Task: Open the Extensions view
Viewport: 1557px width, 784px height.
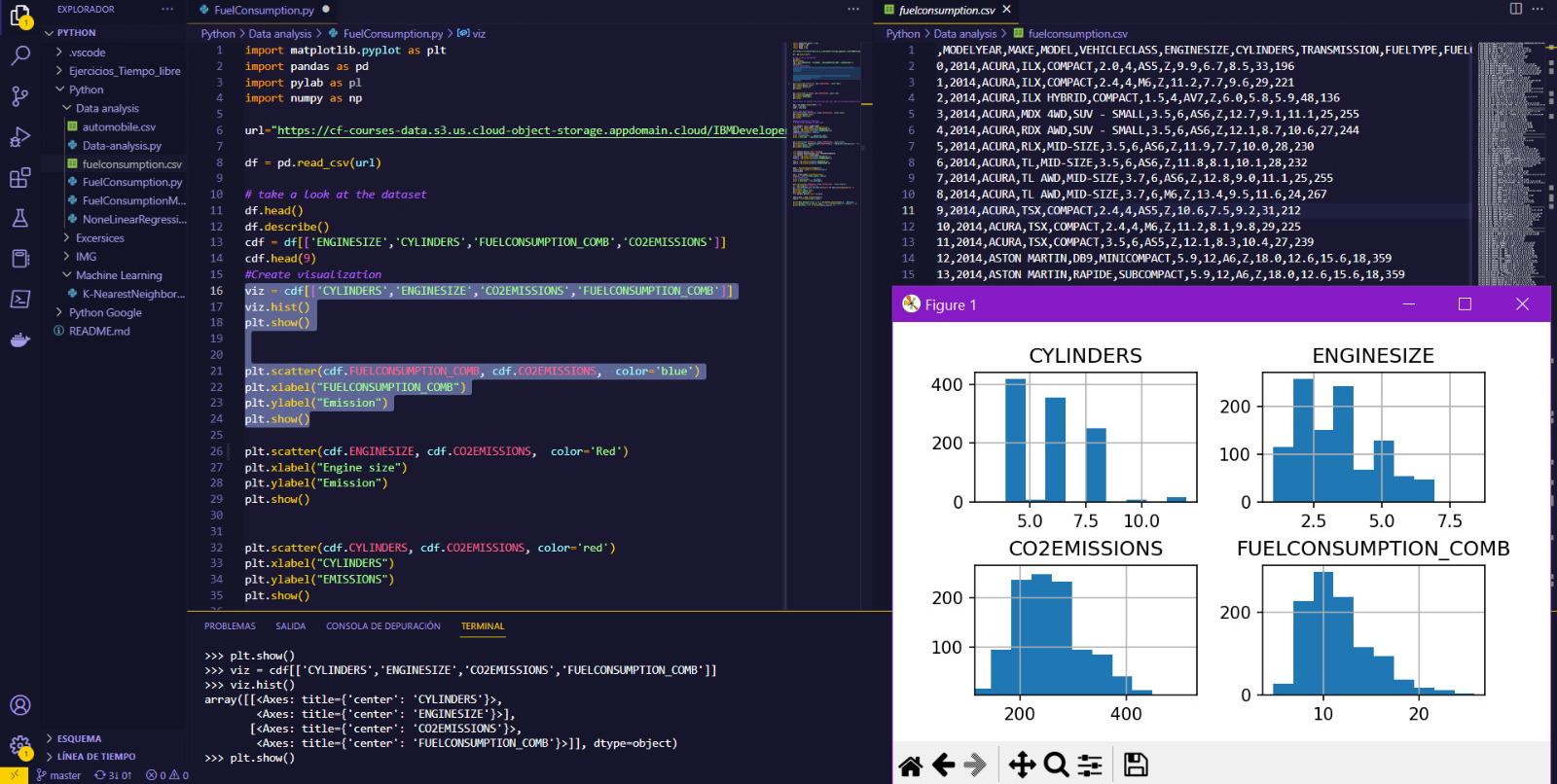Action: click(19, 178)
